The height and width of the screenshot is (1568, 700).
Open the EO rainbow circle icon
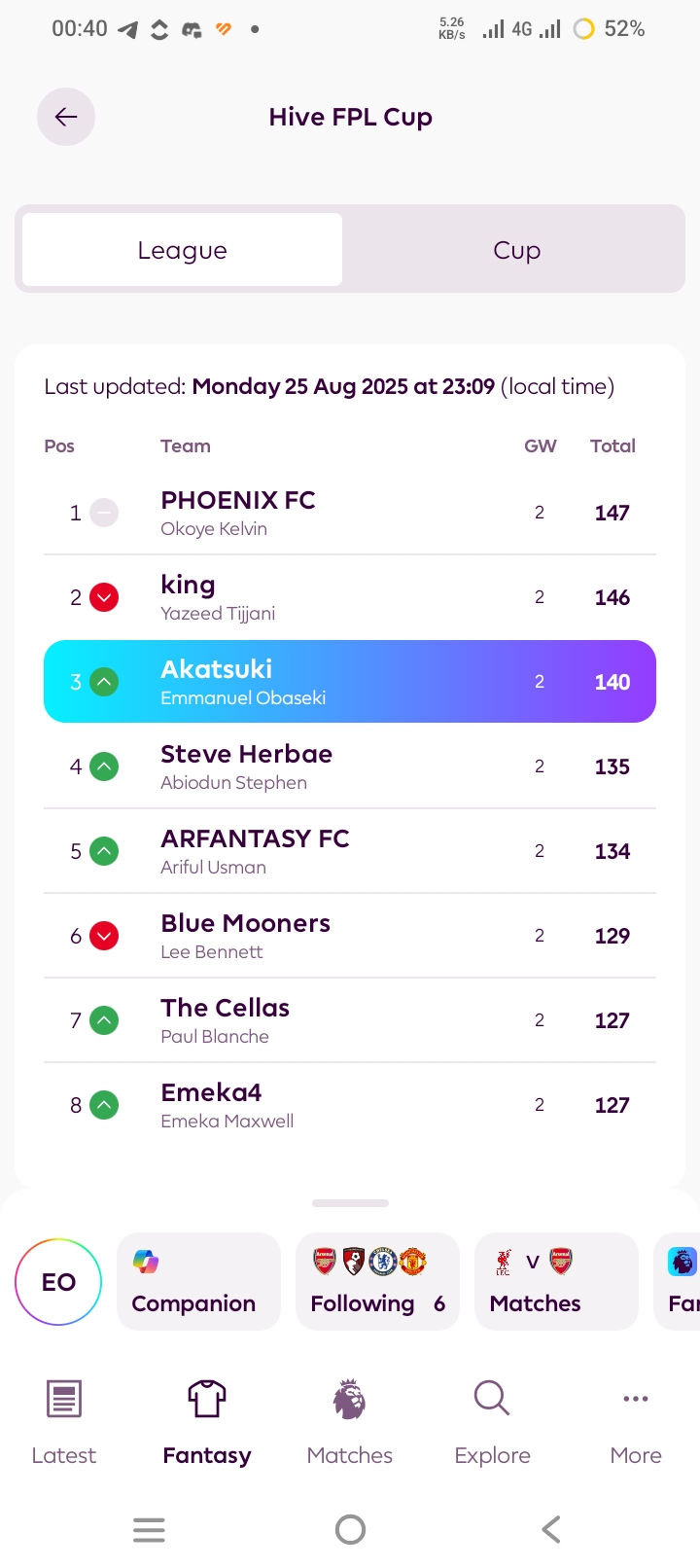click(58, 1282)
